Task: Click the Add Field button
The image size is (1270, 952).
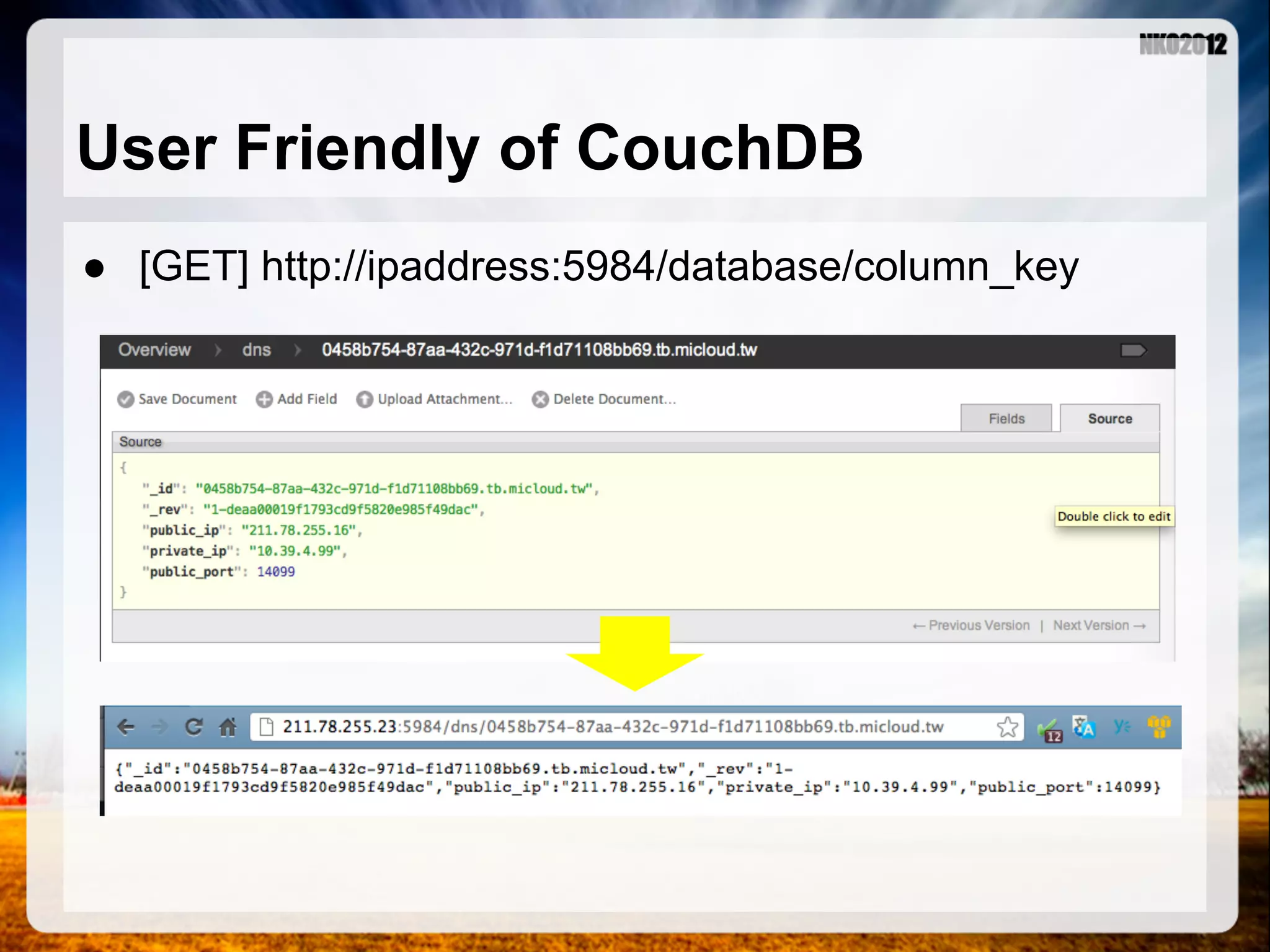Action: pyautogui.click(x=296, y=400)
